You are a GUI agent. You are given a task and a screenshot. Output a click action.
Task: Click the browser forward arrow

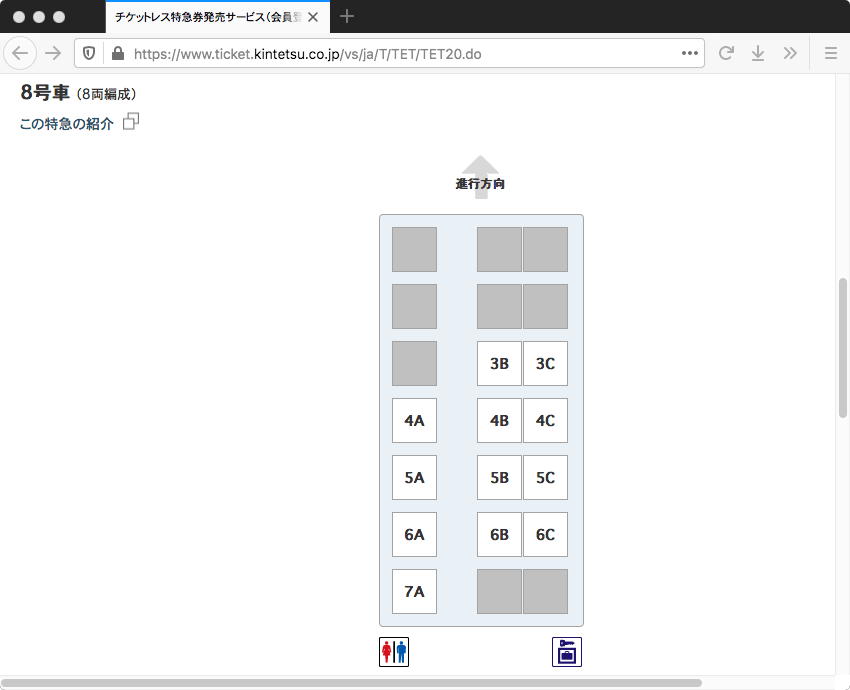coord(53,53)
